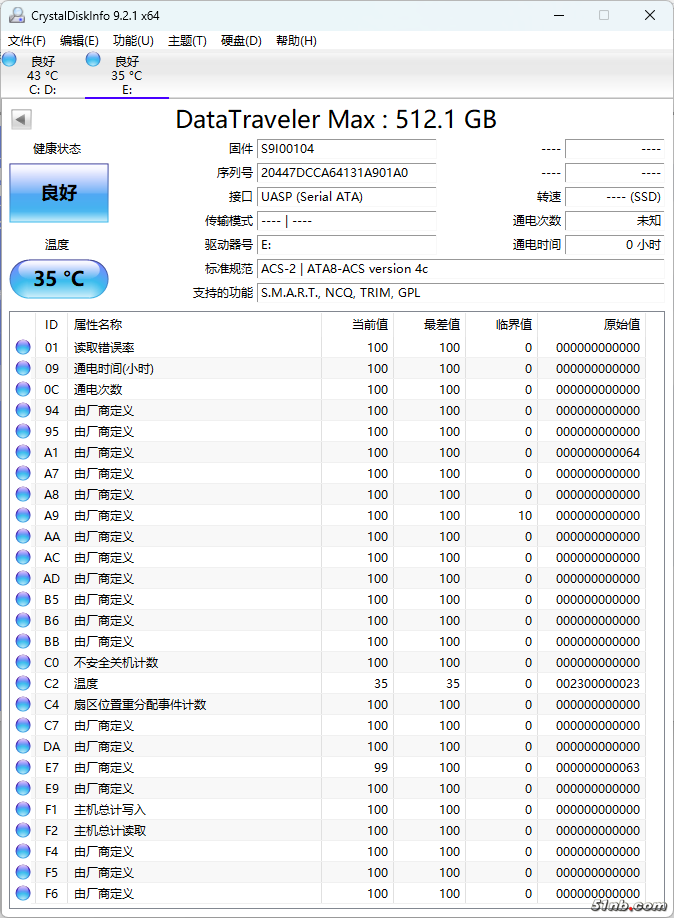Open the 功能(U) menu
The width and height of the screenshot is (674, 918).
coord(133,41)
